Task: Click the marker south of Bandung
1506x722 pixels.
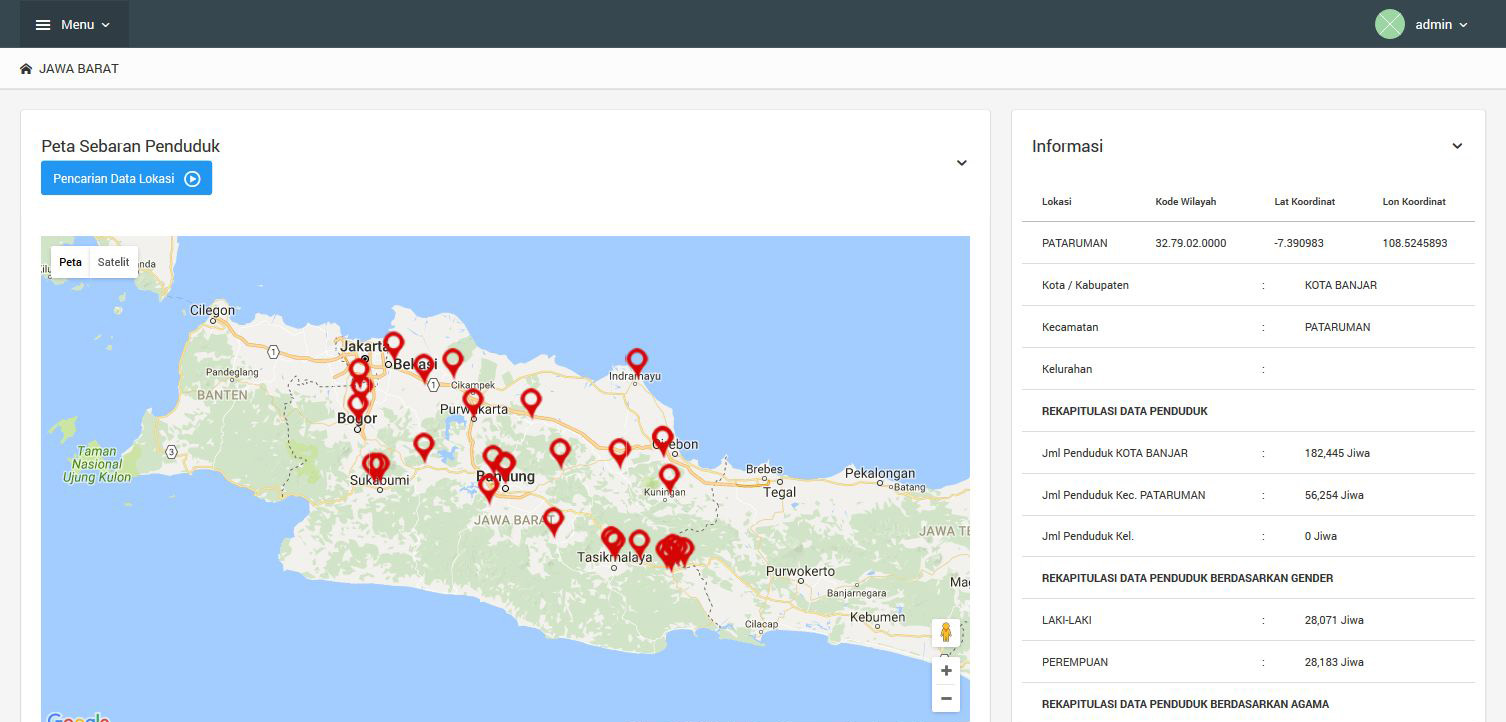Action: point(488,487)
